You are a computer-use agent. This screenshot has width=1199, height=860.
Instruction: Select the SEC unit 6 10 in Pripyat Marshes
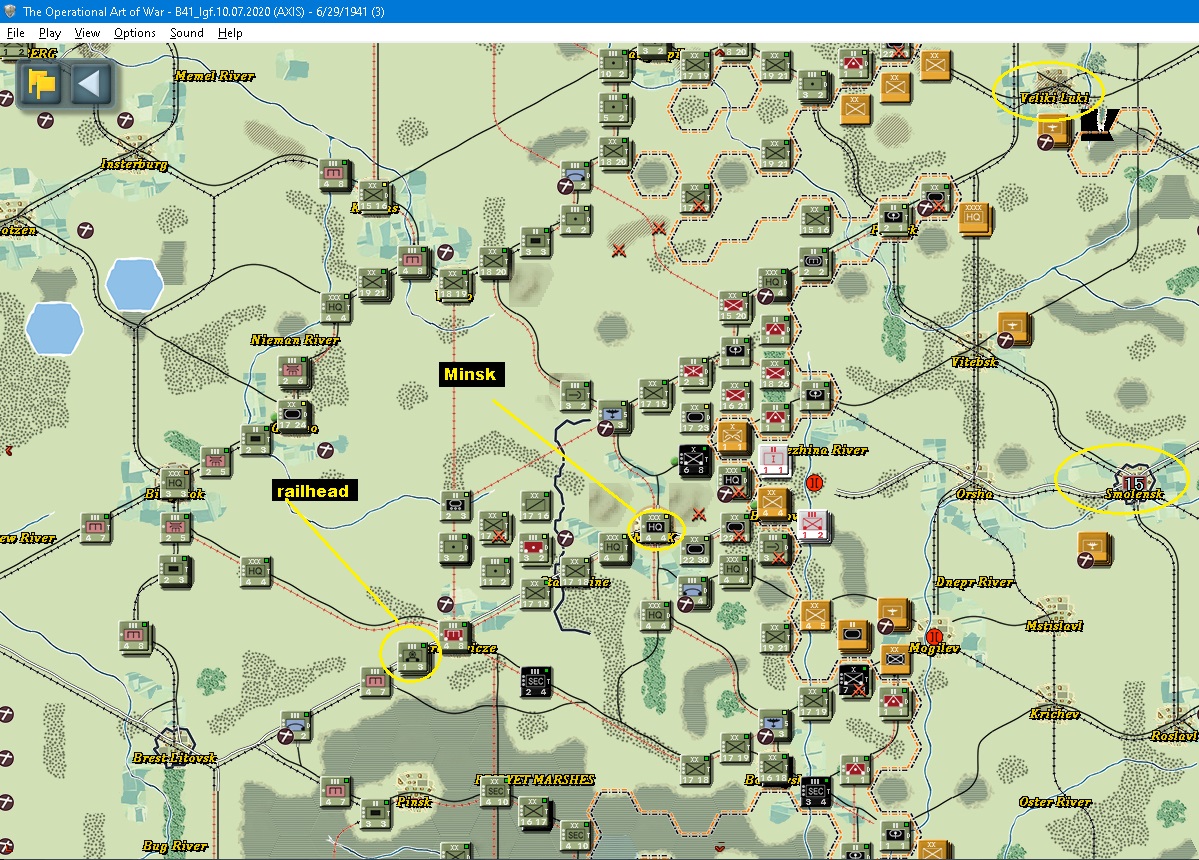click(495, 791)
